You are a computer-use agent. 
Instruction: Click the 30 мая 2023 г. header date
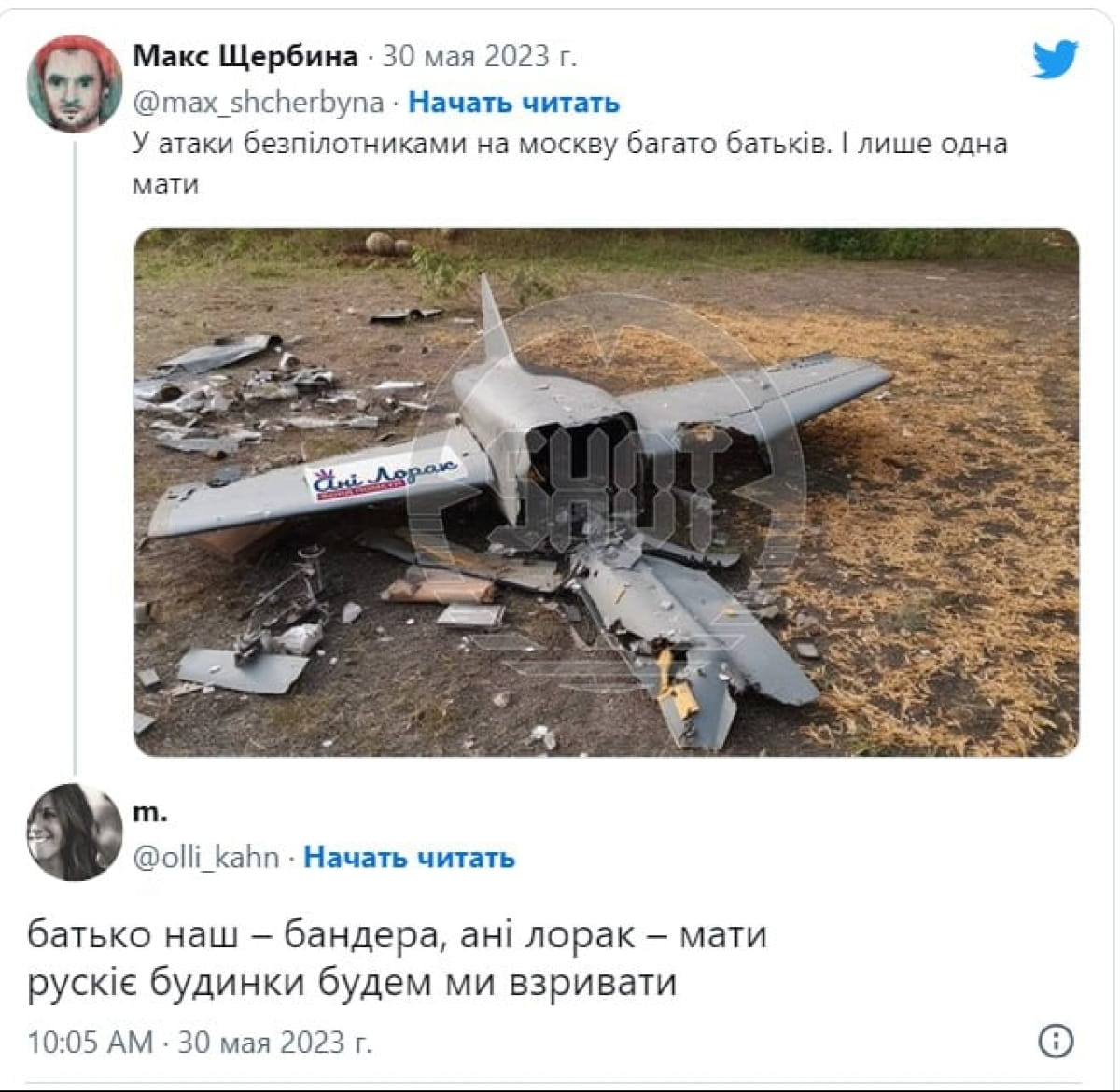point(480,56)
